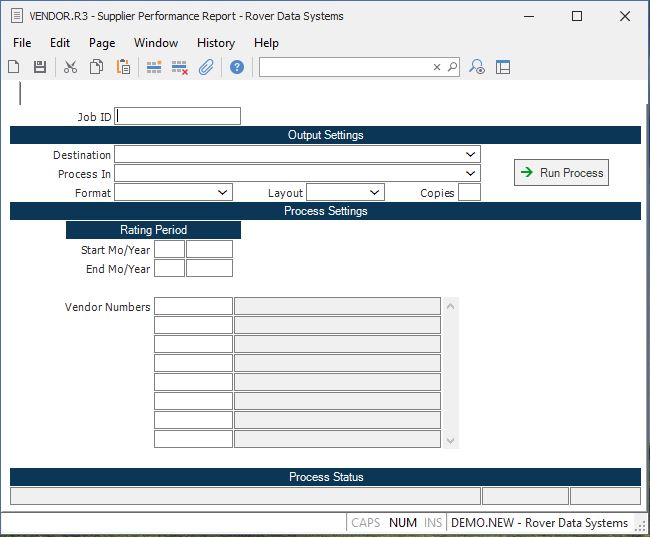The image size is (650, 537).
Task: Click the Copies input field
Action: click(469, 193)
